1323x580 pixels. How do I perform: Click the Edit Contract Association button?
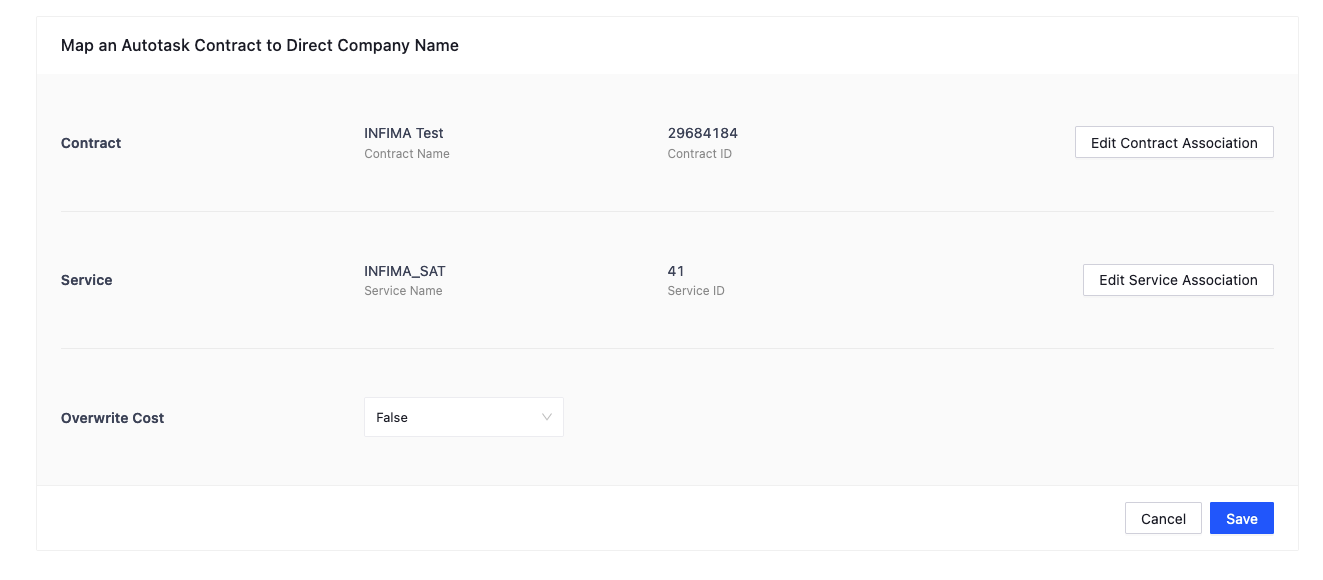(x=1173, y=143)
